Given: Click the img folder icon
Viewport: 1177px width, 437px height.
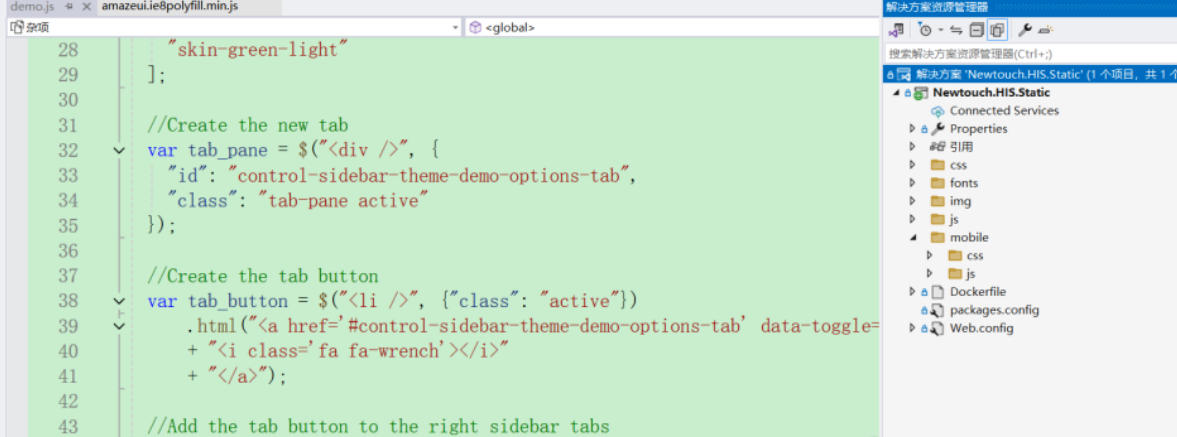Looking at the screenshot, I should (x=938, y=201).
